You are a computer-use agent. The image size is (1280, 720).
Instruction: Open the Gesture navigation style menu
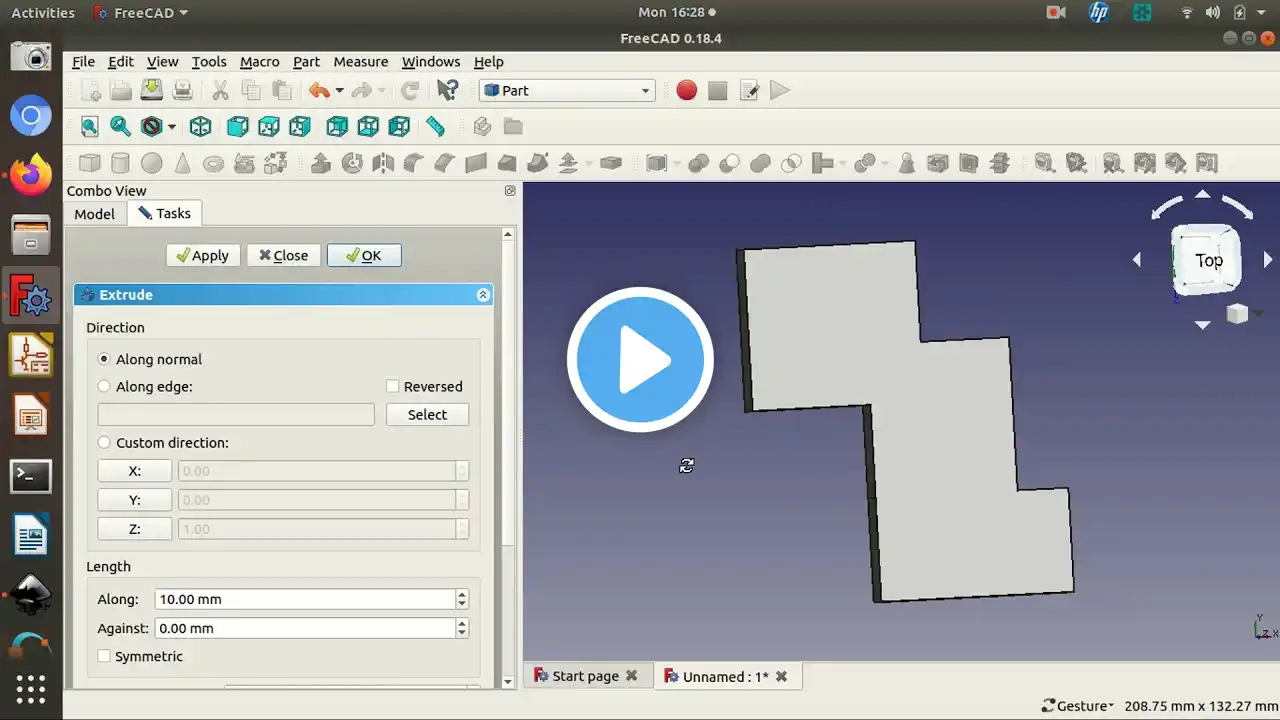(x=1078, y=705)
